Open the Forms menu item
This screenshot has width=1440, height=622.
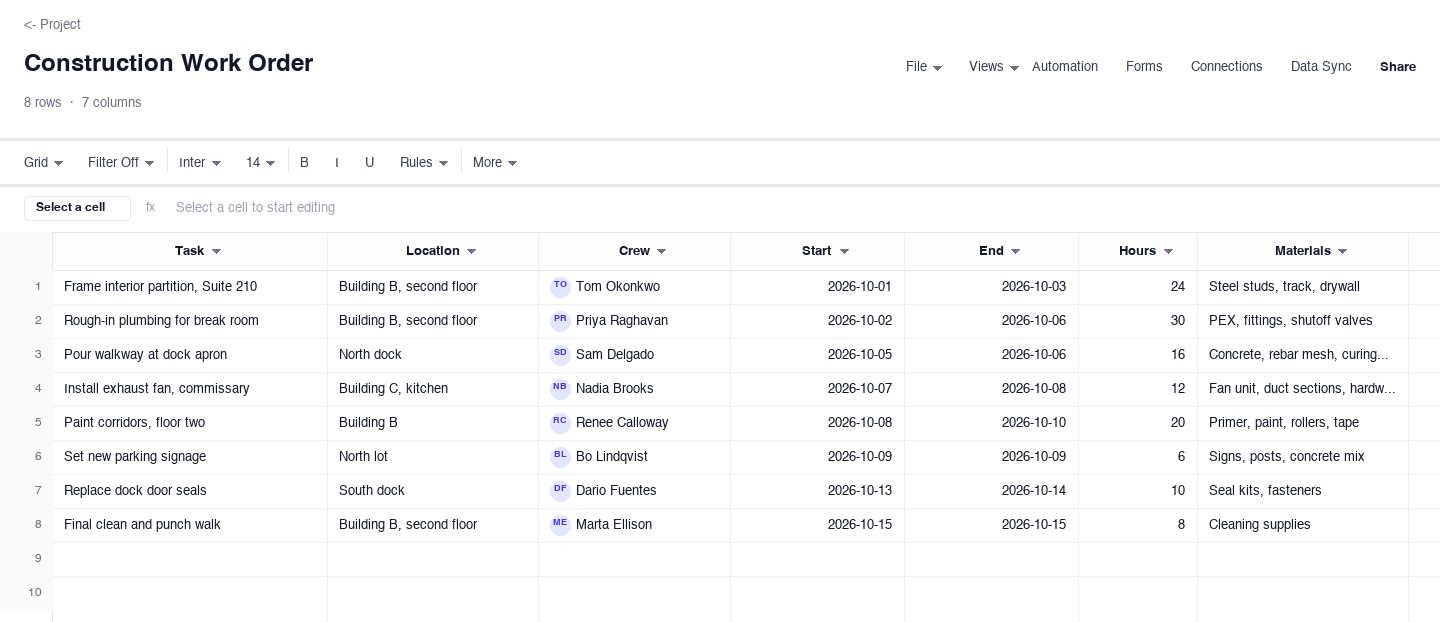[x=1144, y=67]
